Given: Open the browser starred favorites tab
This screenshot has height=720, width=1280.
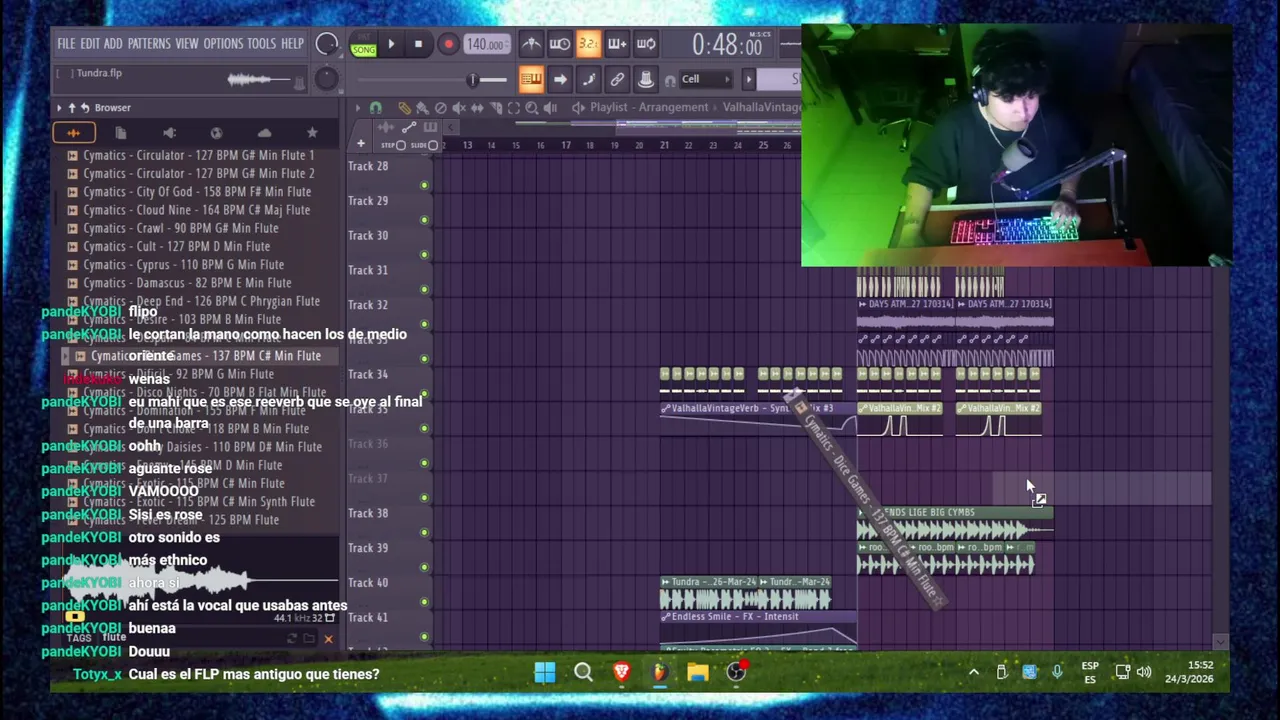Looking at the screenshot, I should coord(312,132).
